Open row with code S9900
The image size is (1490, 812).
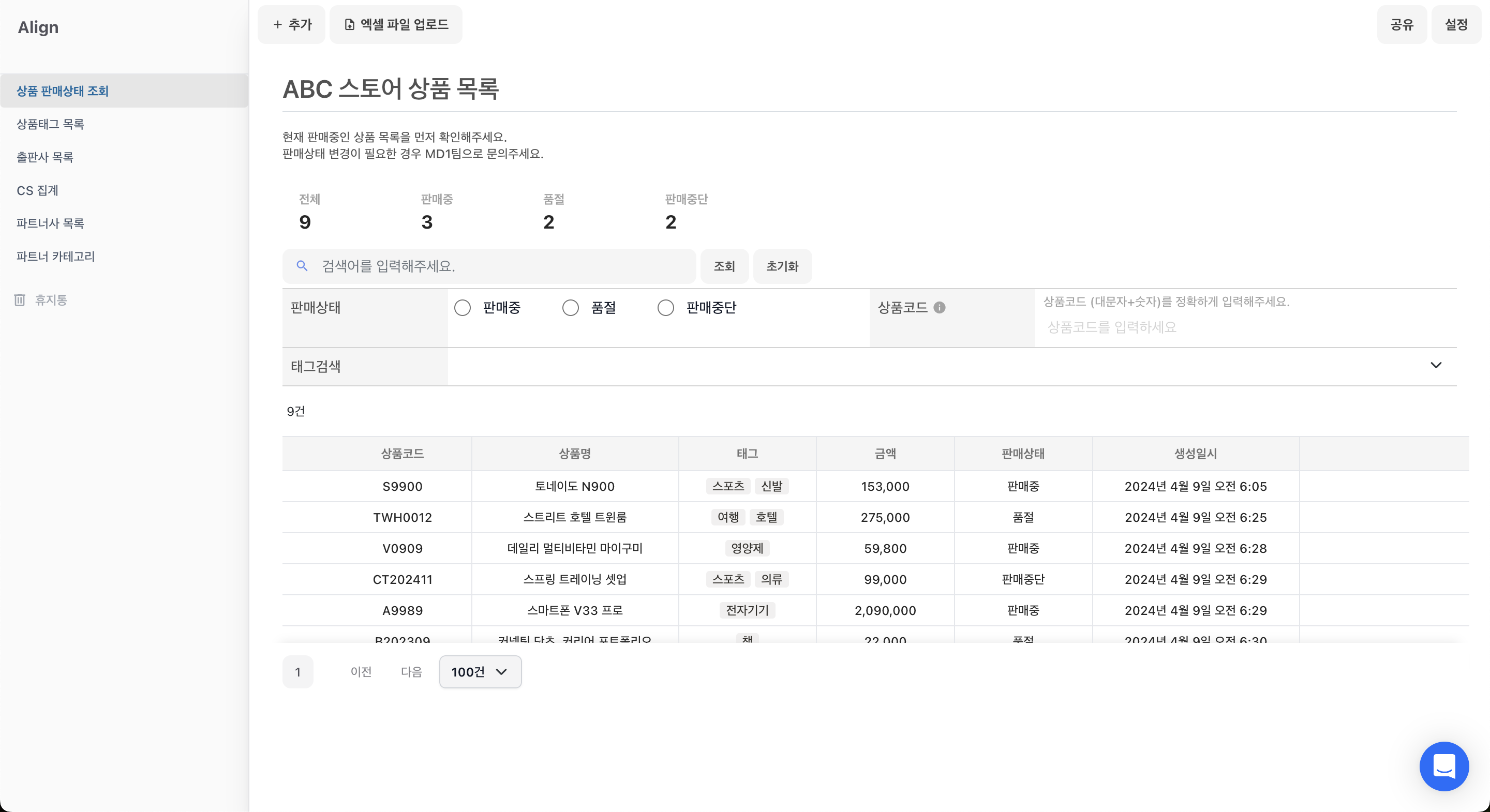(x=402, y=487)
